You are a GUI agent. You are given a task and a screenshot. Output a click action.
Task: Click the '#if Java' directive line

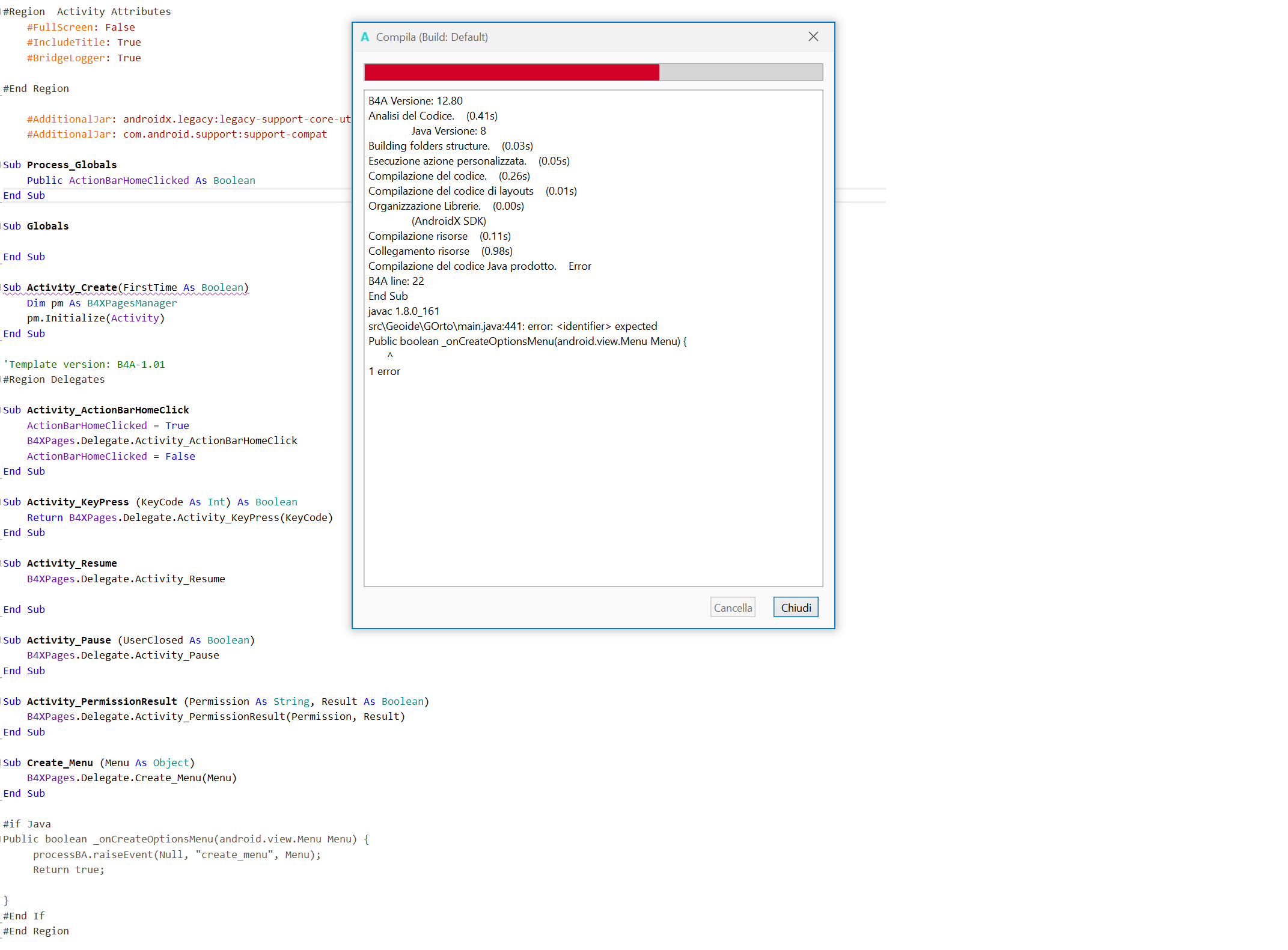pos(27,824)
